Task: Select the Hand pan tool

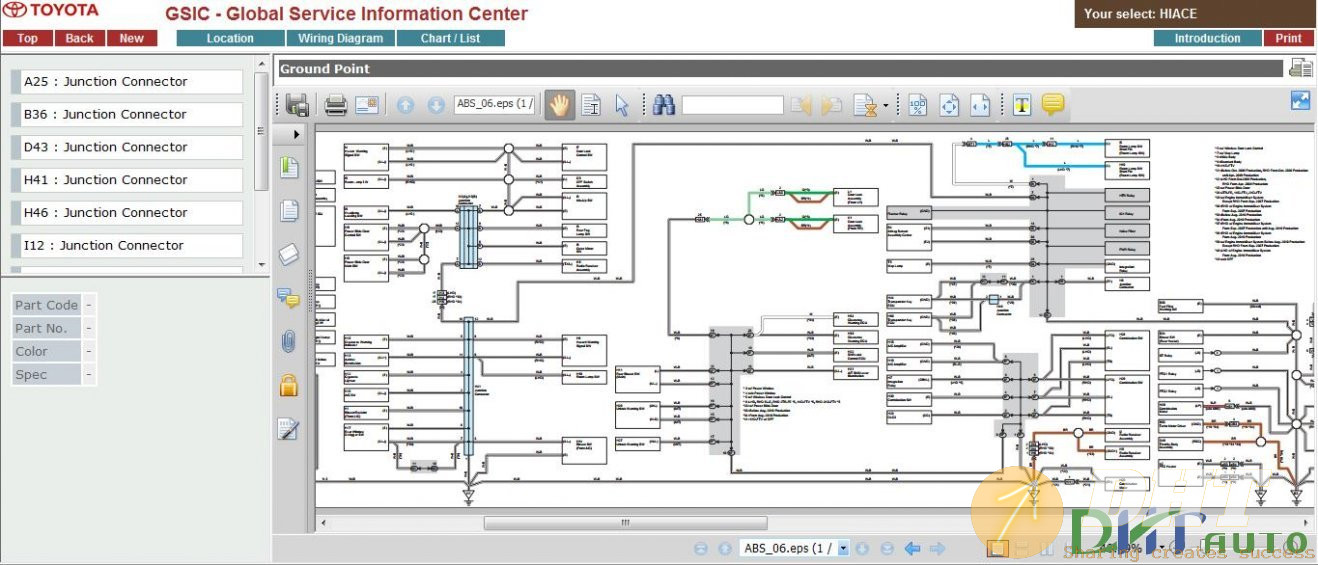Action: point(559,105)
